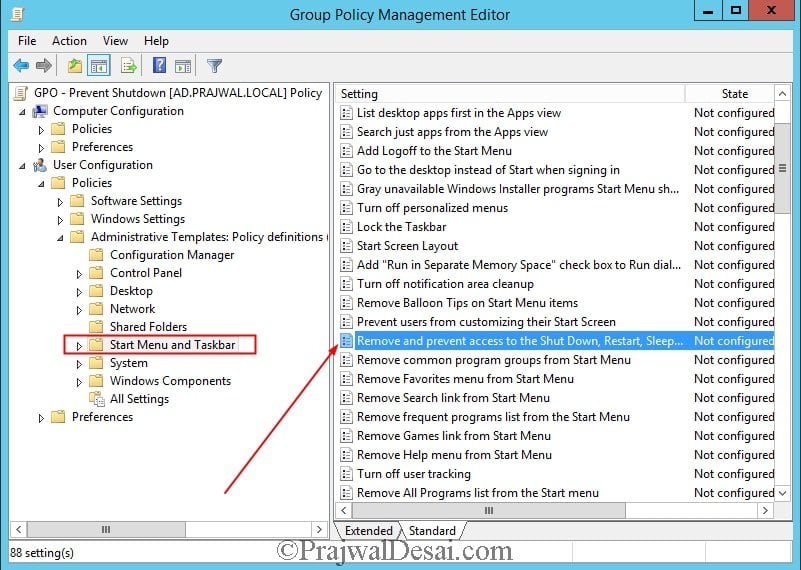Expand the Software Settings node
This screenshot has height=570, width=801.
pyautogui.click(x=60, y=202)
